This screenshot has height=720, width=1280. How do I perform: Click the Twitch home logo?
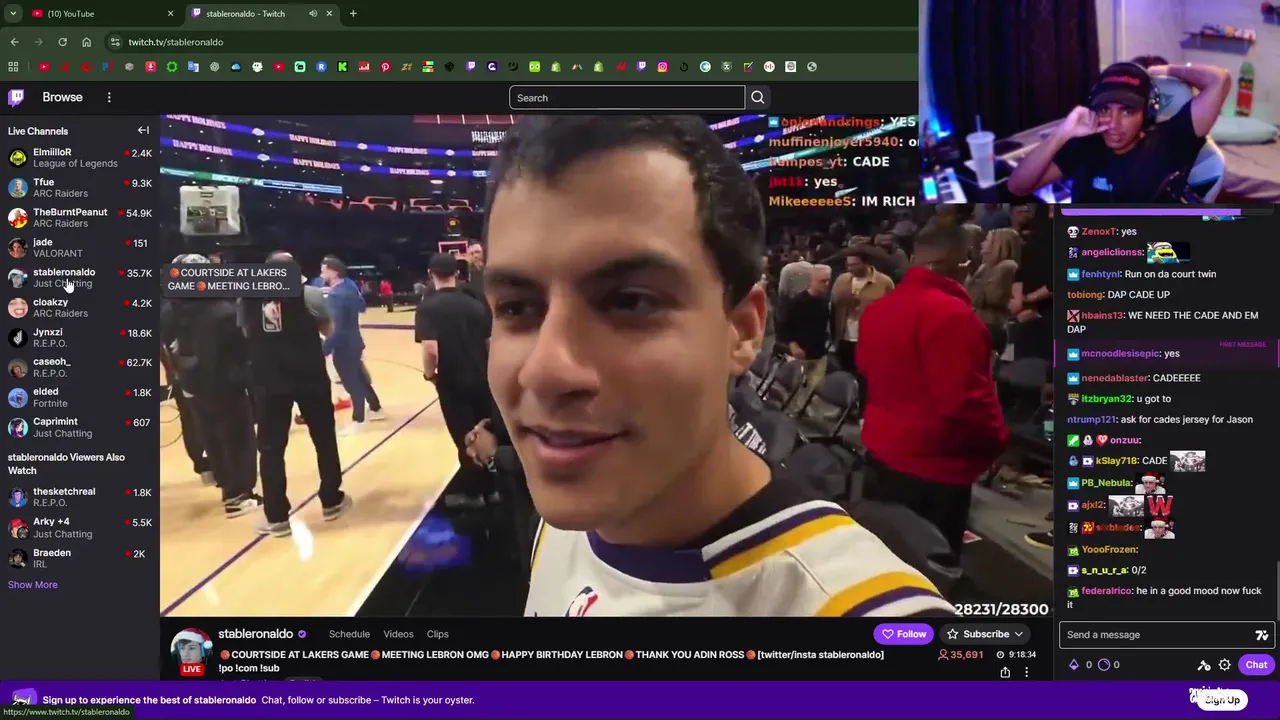point(16,97)
